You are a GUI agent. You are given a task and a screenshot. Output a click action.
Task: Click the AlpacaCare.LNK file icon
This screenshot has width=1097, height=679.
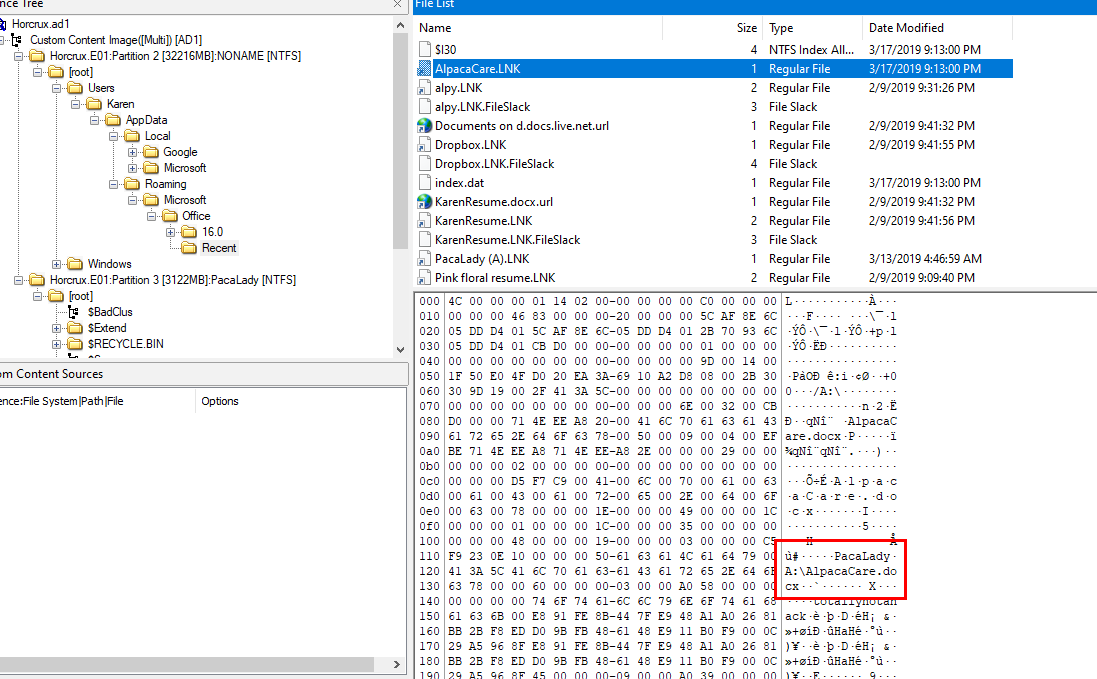click(x=424, y=69)
